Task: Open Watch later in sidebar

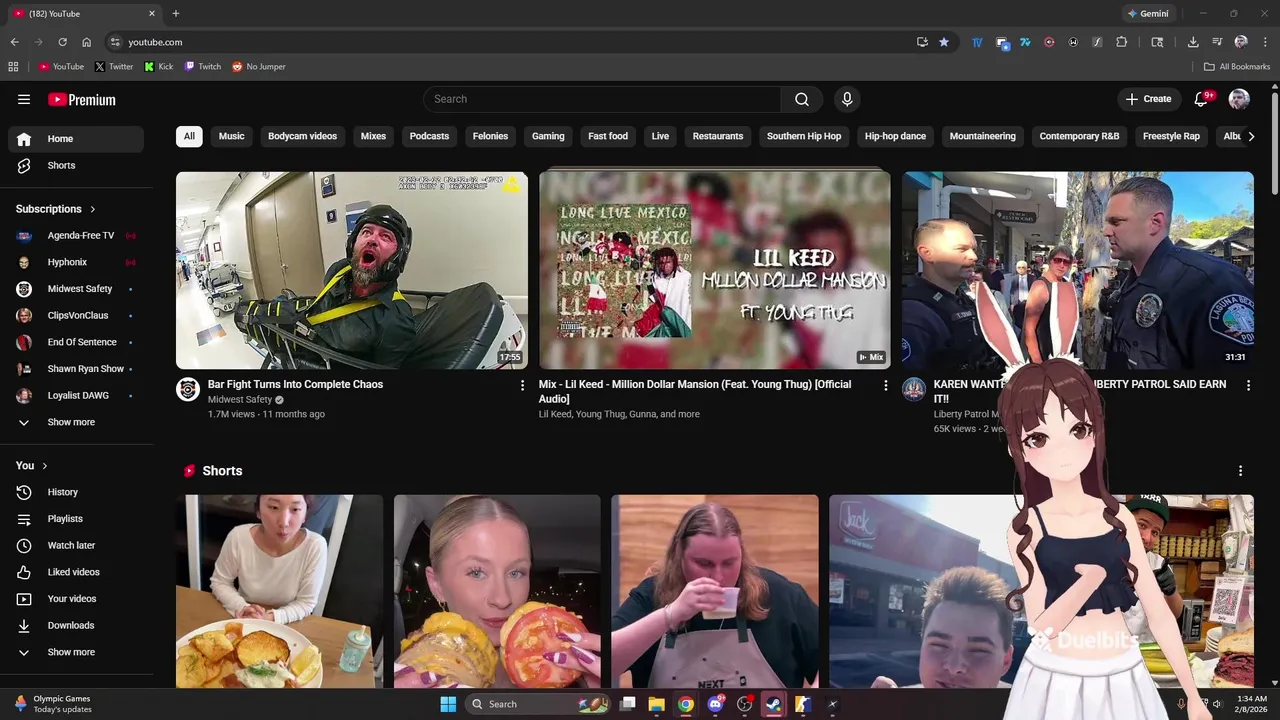Action: click(x=76, y=545)
